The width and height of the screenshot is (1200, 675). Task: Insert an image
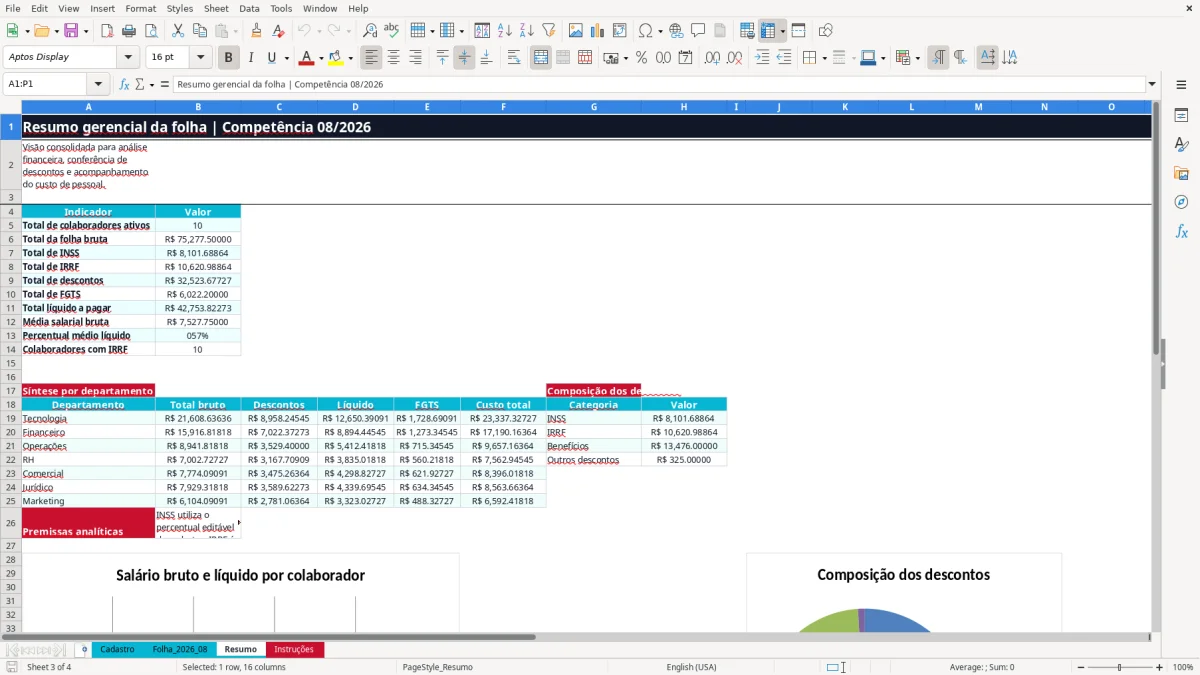click(576, 31)
